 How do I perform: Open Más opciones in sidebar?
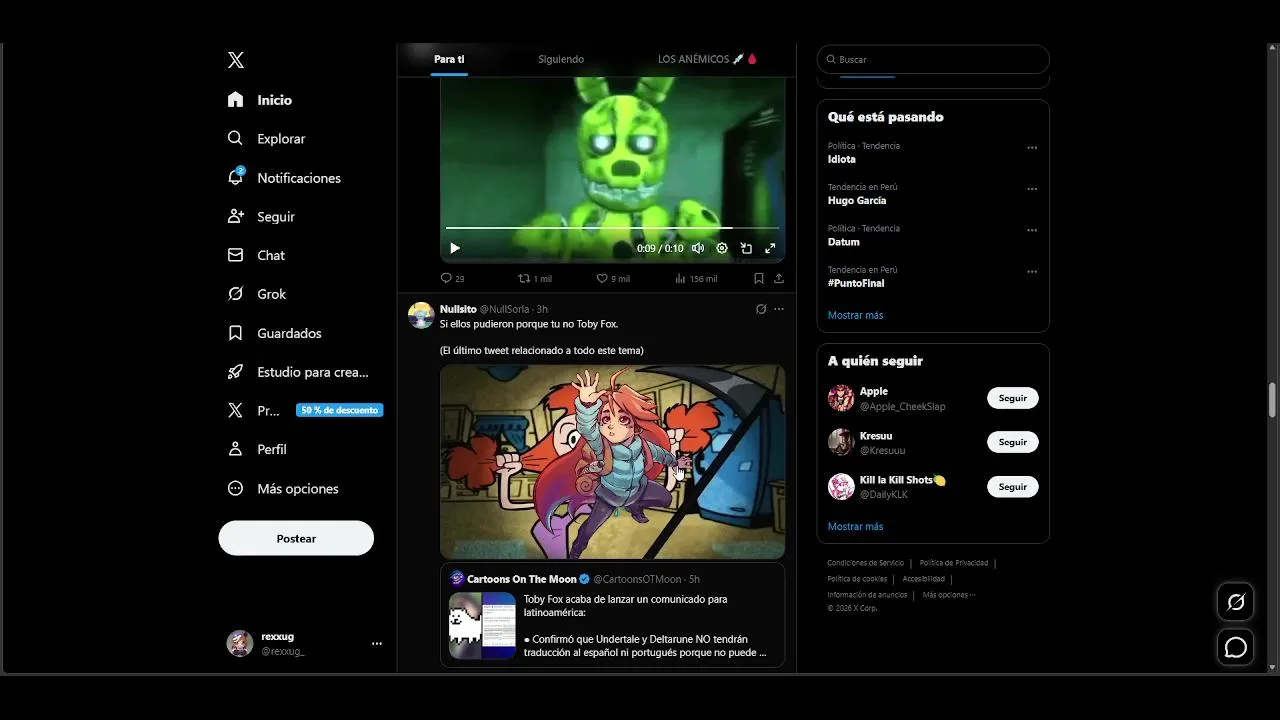(283, 488)
